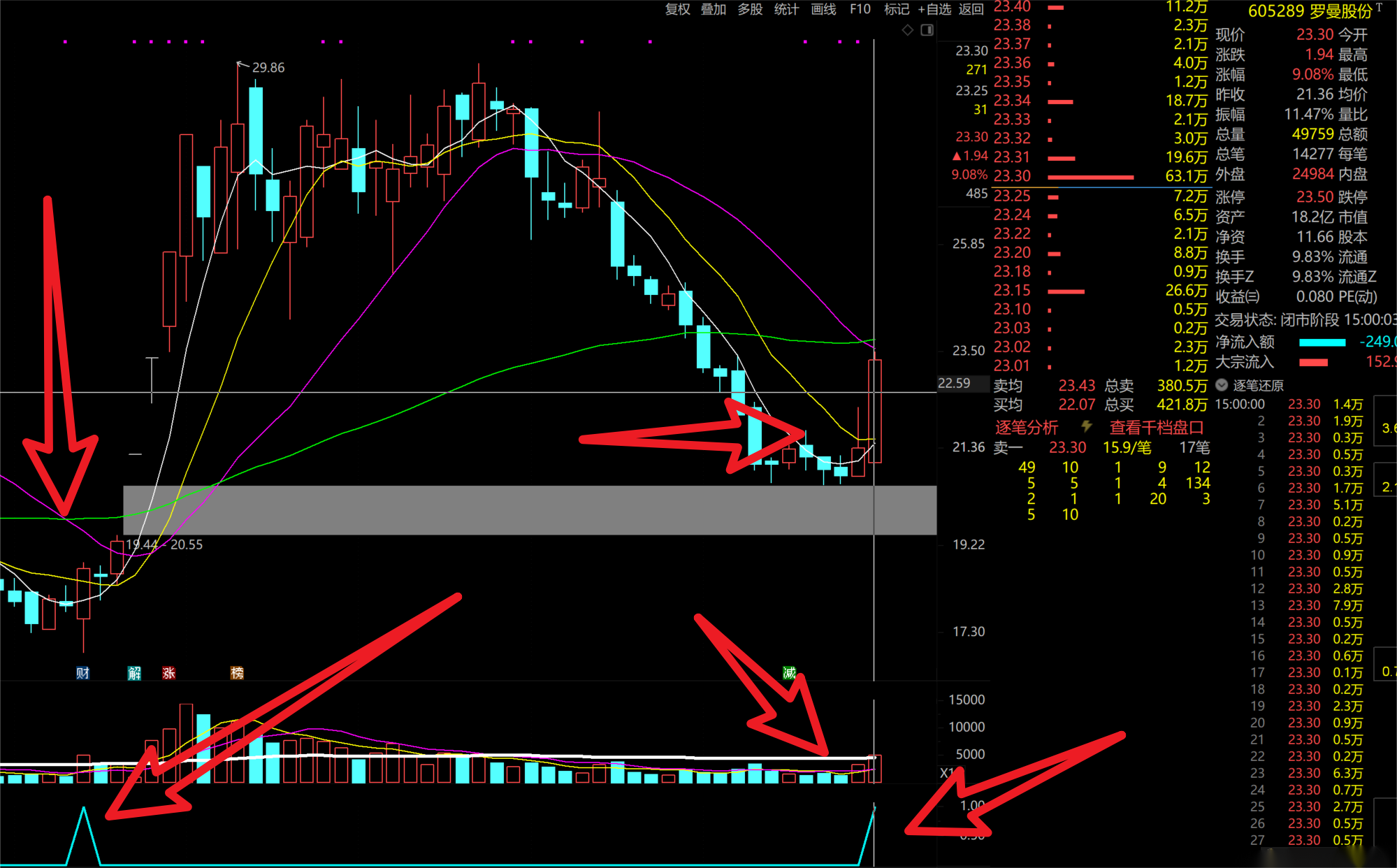Click the lightning bolt icon beside 逐笔分析
The width and height of the screenshot is (1397, 868).
point(1087,426)
